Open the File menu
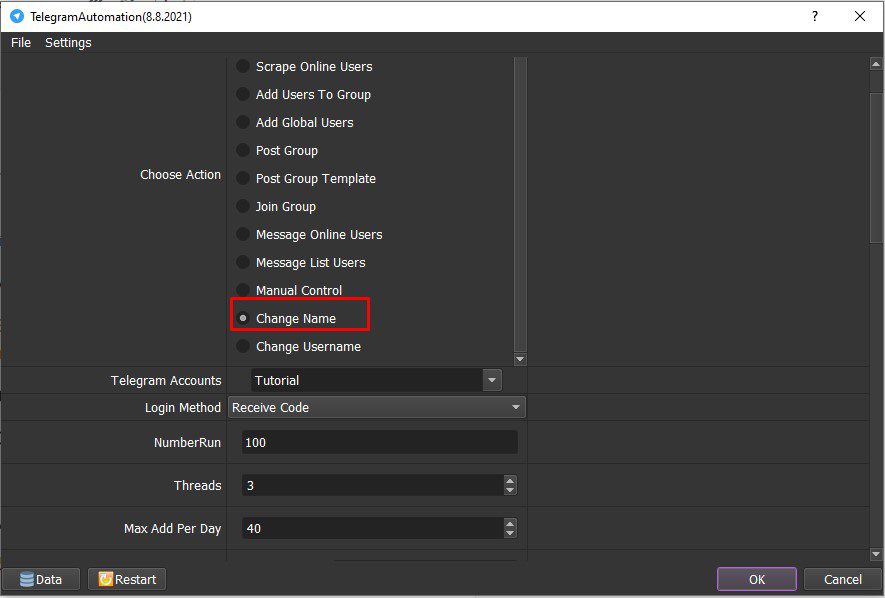 click(x=21, y=42)
